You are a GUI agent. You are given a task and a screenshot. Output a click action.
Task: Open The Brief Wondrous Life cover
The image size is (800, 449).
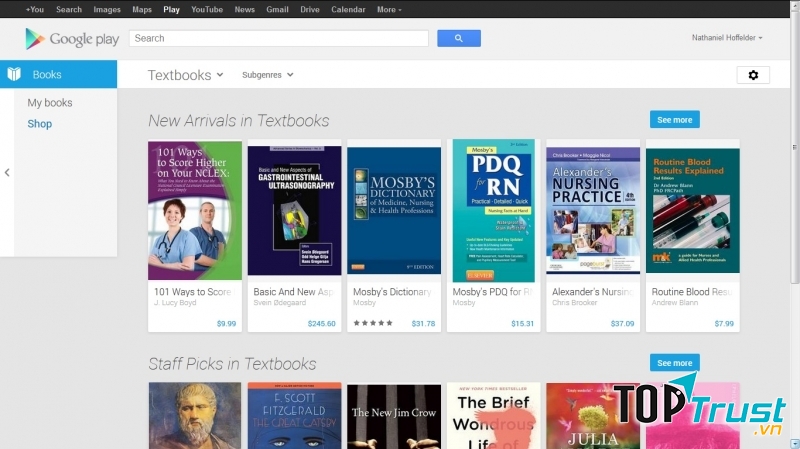click(493, 416)
